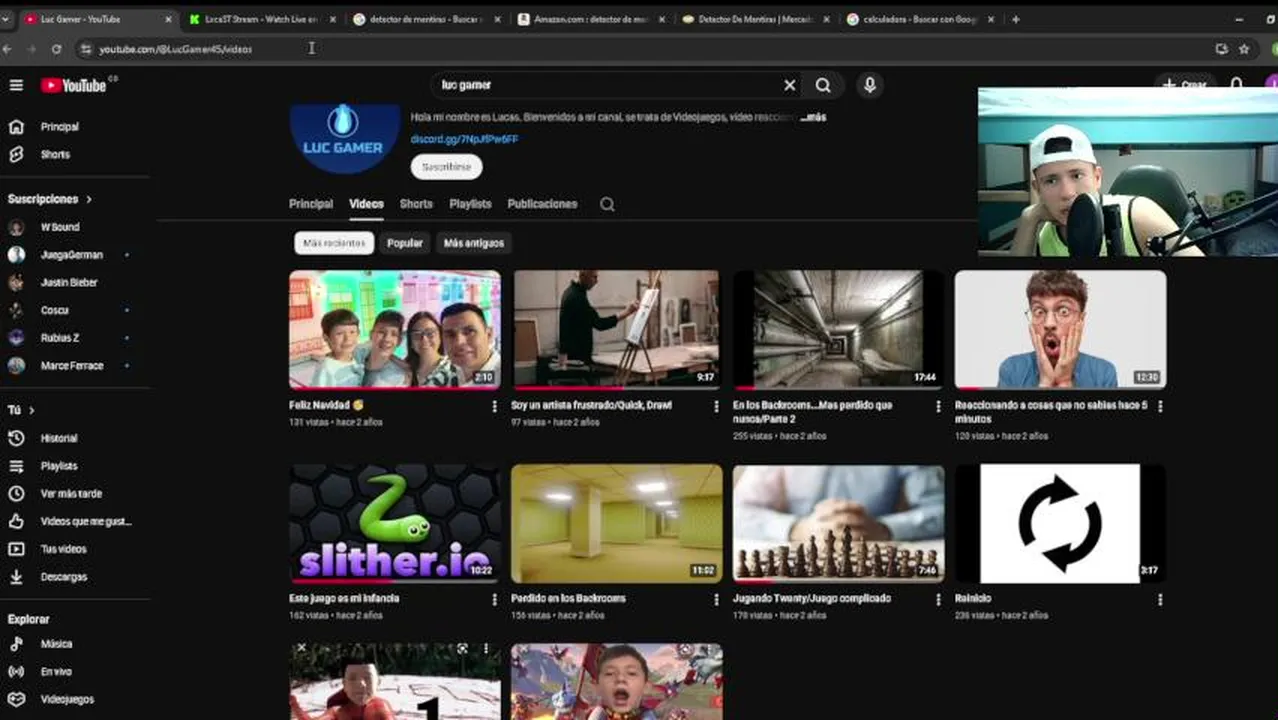
Task: Click the browser reload button
Action: click(56, 48)
